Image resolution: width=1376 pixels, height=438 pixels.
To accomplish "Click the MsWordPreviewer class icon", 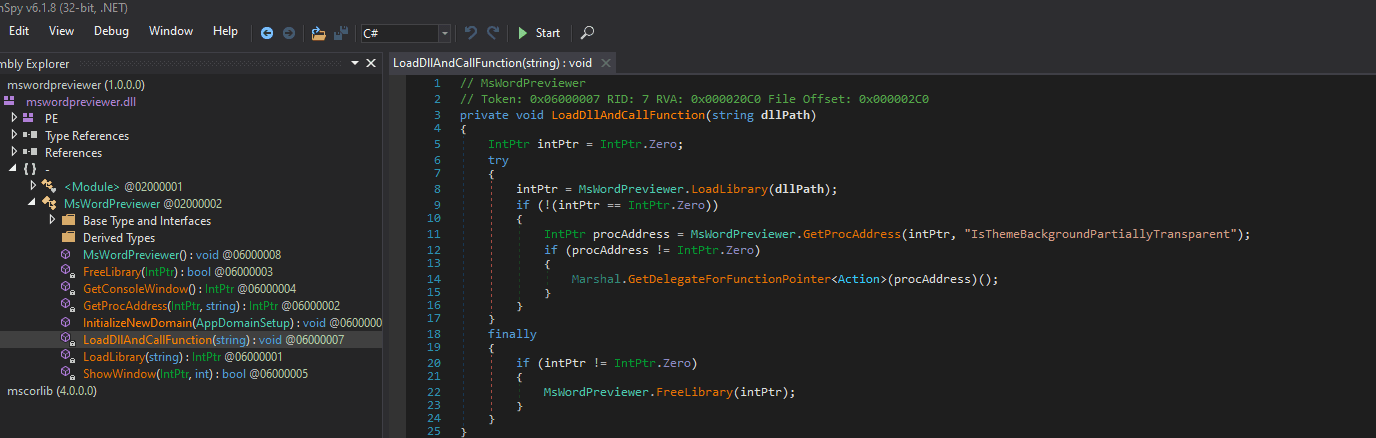I will click(x=49, y=203).
